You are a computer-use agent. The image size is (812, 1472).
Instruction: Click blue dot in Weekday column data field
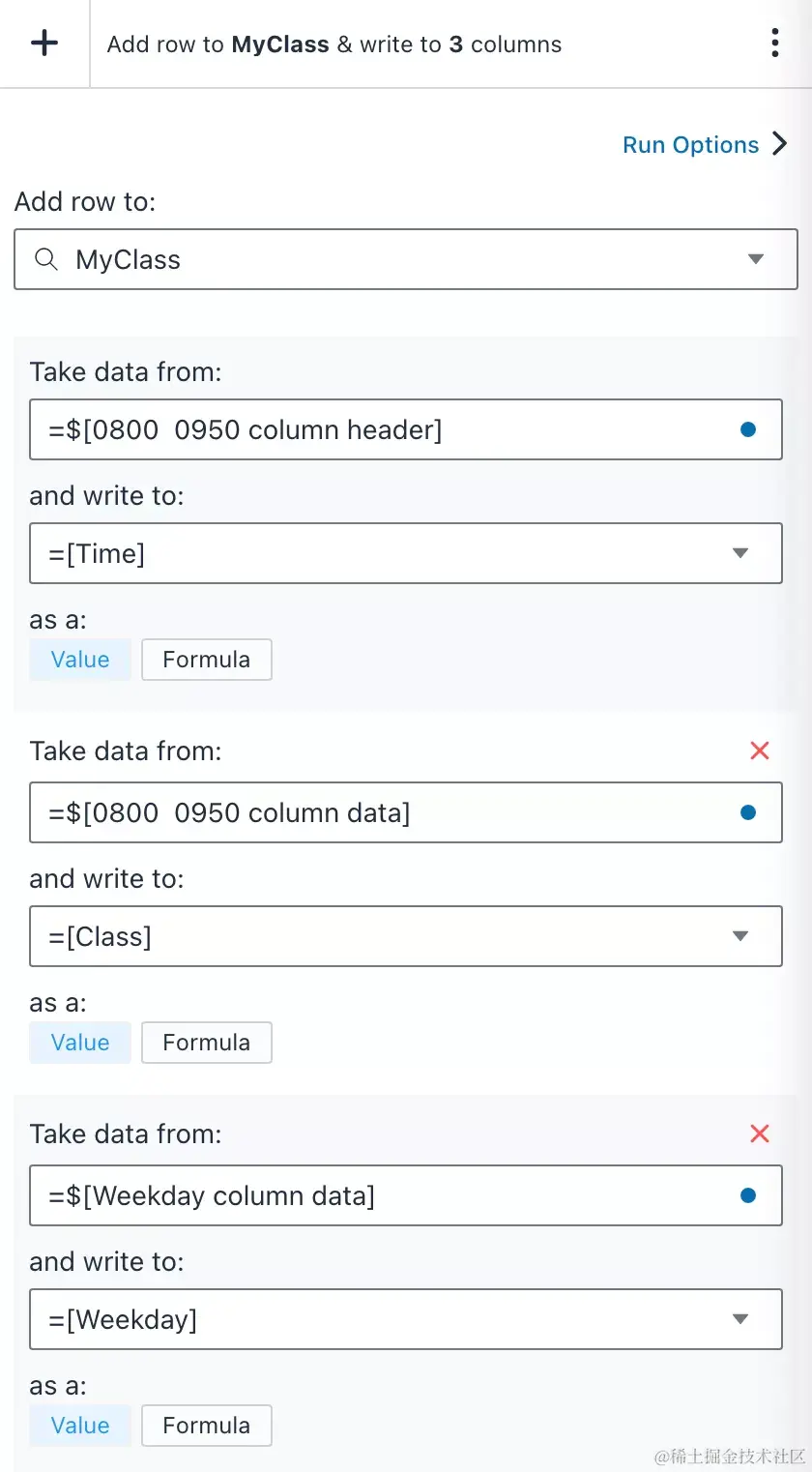tap(747, 1195)
